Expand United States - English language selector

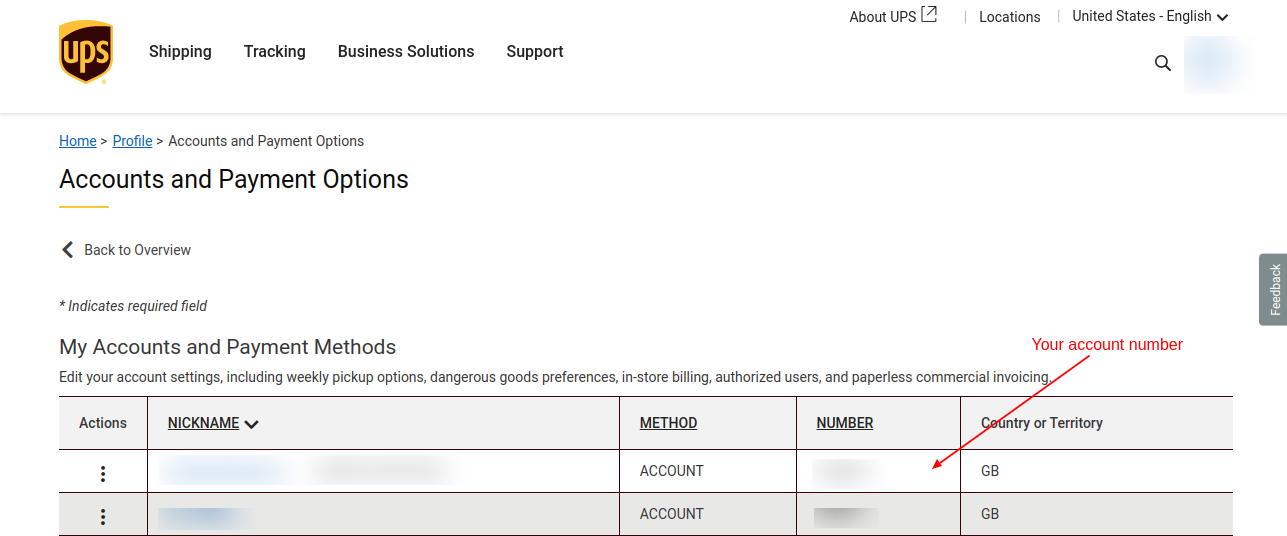[1150, 16]
